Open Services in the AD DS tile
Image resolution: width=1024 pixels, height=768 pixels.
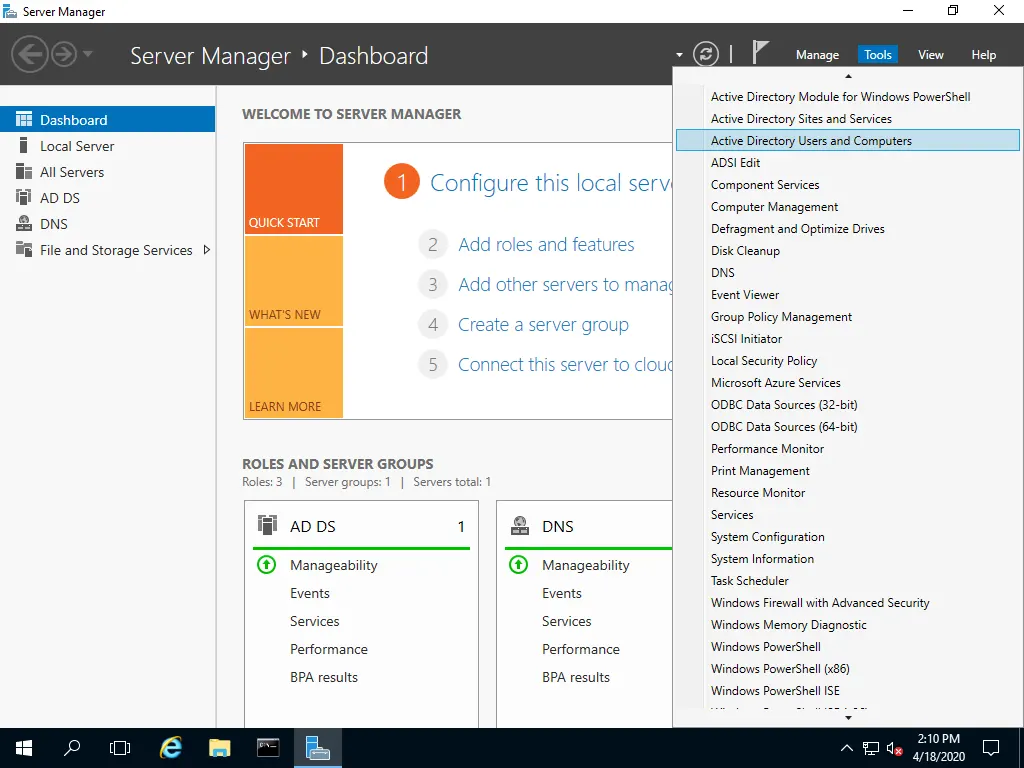pos(315,621)
